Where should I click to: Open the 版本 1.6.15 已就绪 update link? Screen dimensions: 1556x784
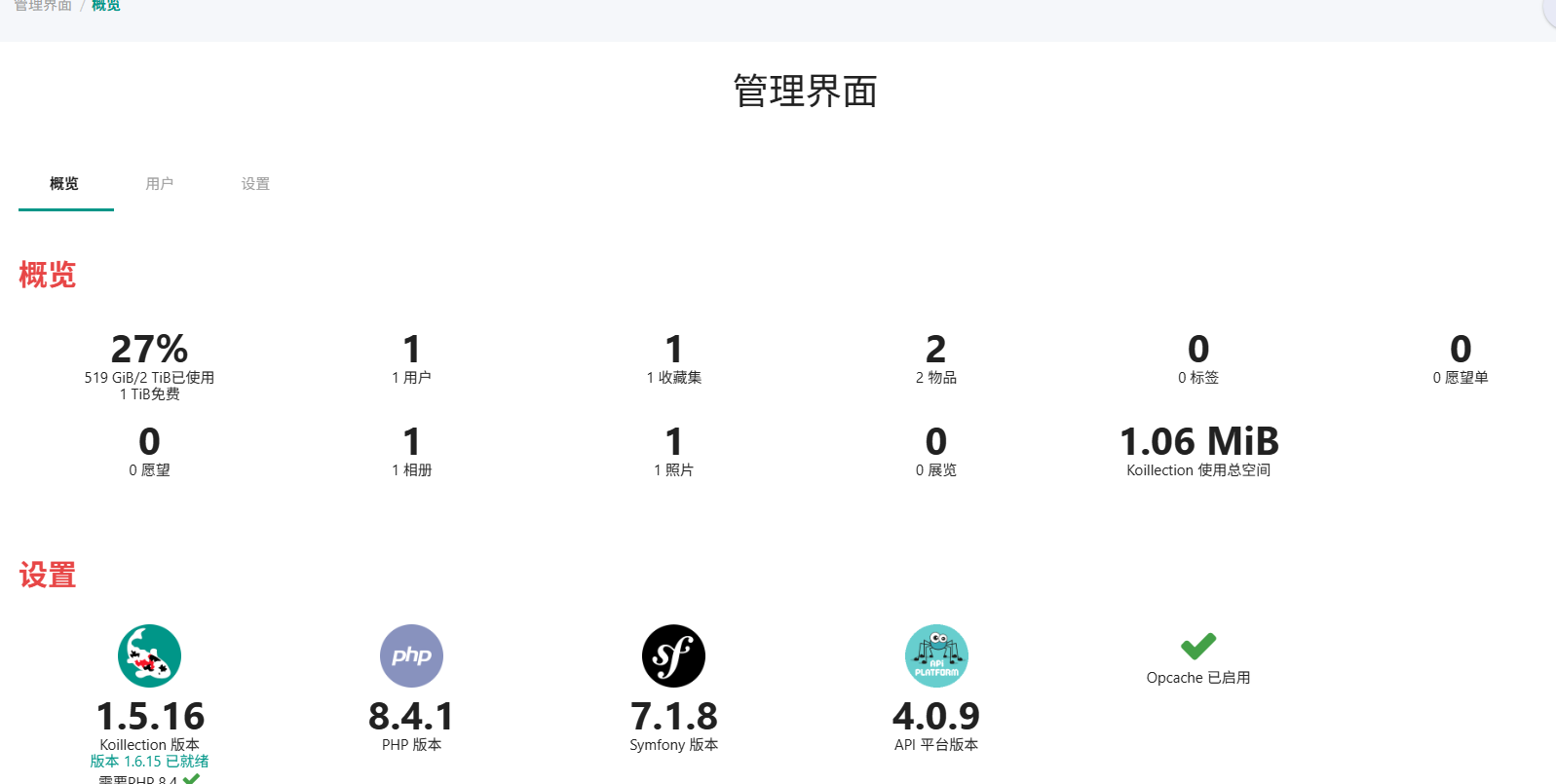149,762
